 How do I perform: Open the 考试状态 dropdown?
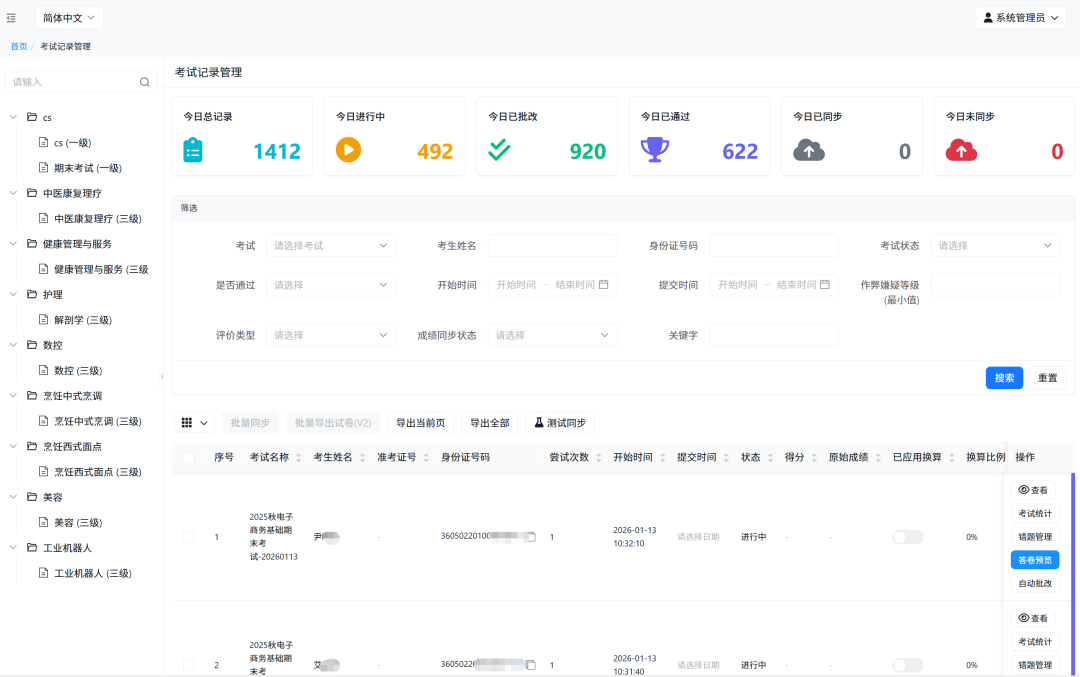click(x=995, y=245)
